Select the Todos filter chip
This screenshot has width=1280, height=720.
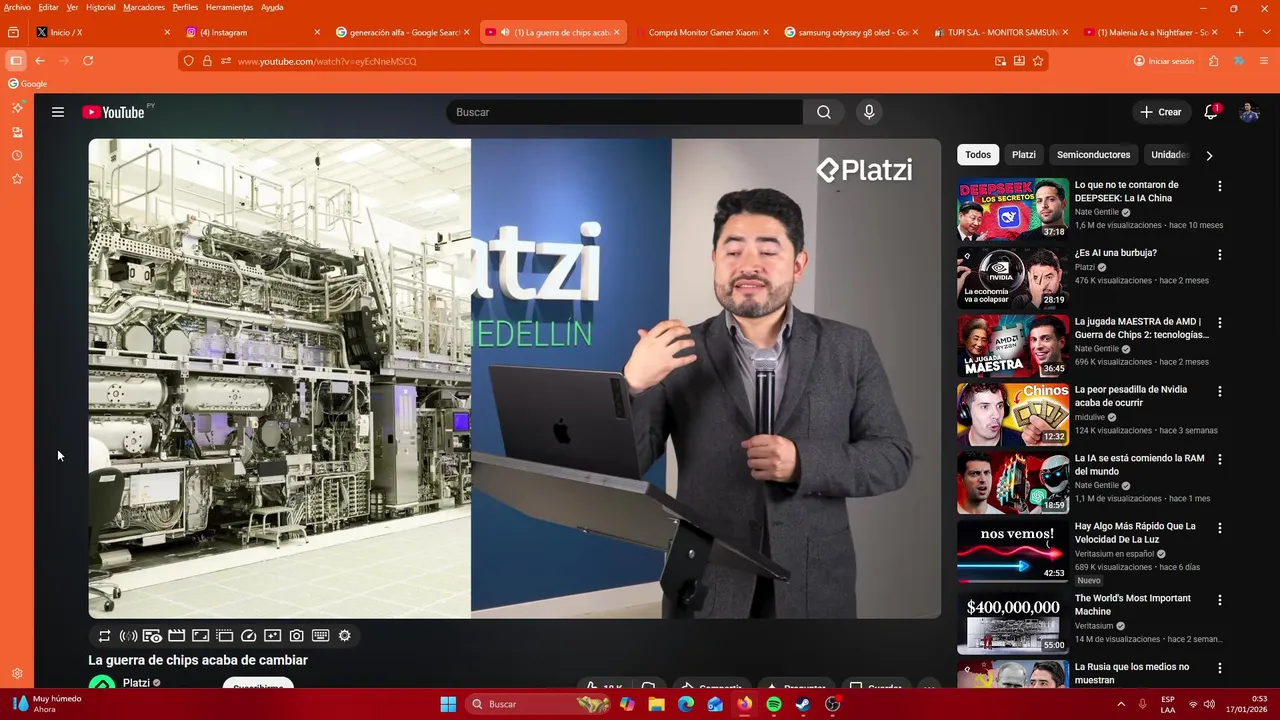coord(978,155)
